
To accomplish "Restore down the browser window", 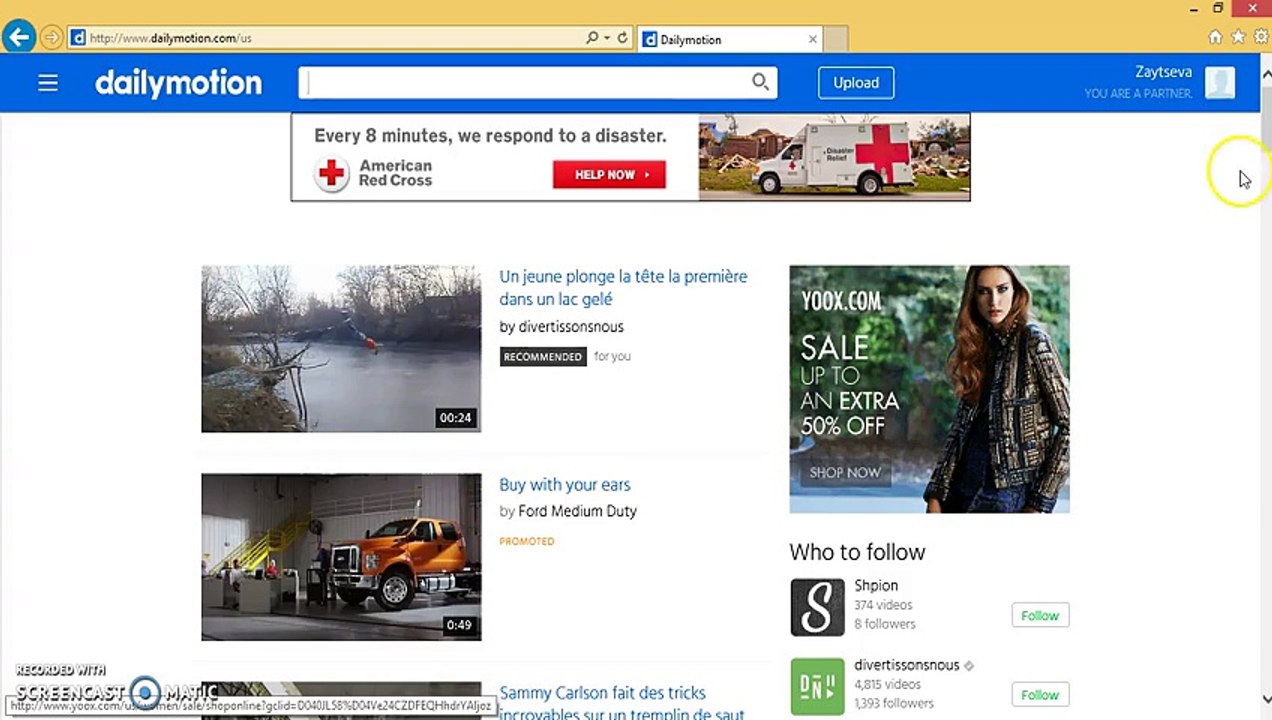I will point(1218,9).
